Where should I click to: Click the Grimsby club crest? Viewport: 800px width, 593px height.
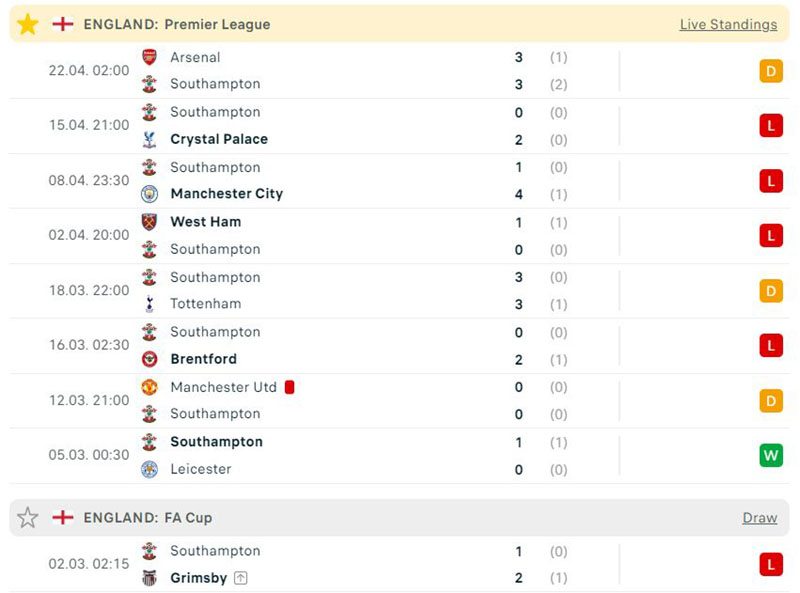[x=149, y=578]
